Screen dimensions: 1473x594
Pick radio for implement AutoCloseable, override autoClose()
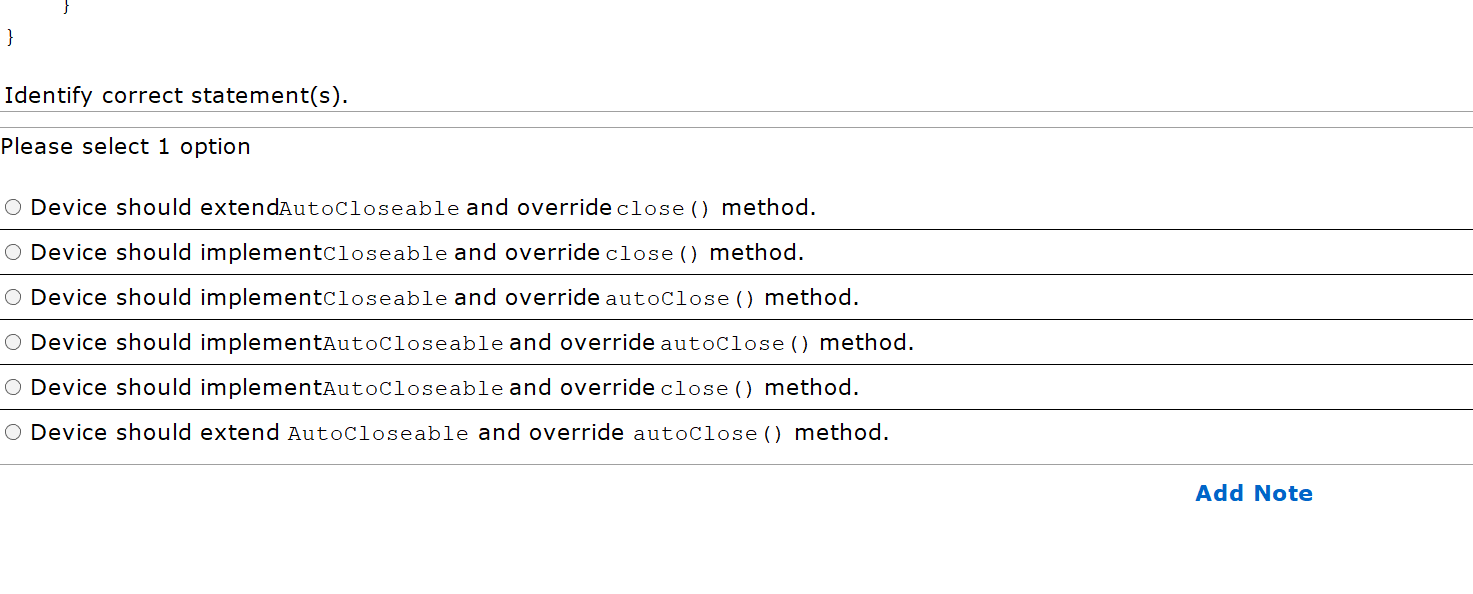pos(13,343)
